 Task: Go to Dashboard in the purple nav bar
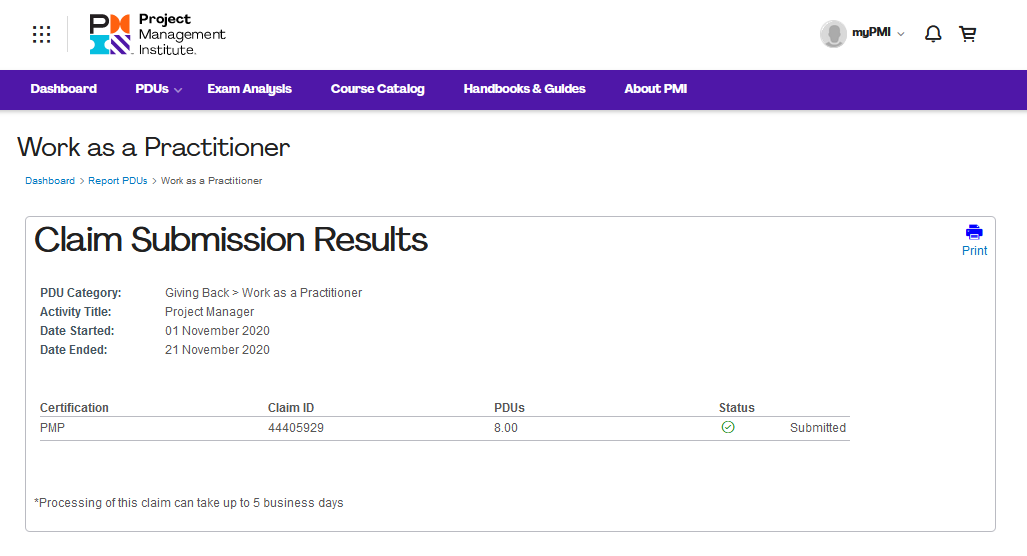coord(64,89)
